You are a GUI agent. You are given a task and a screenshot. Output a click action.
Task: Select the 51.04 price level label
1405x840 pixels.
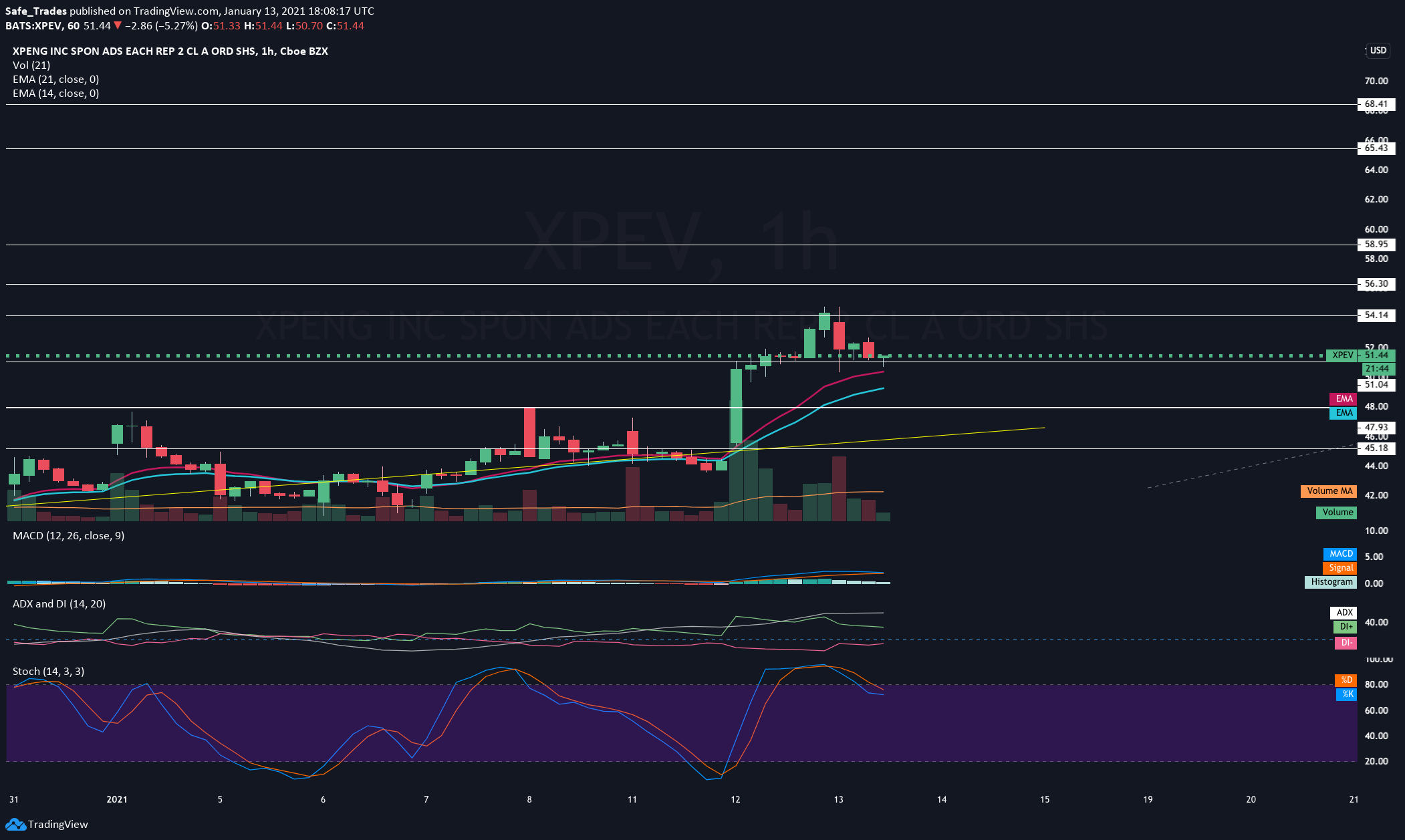click(x=1376, y=385)
